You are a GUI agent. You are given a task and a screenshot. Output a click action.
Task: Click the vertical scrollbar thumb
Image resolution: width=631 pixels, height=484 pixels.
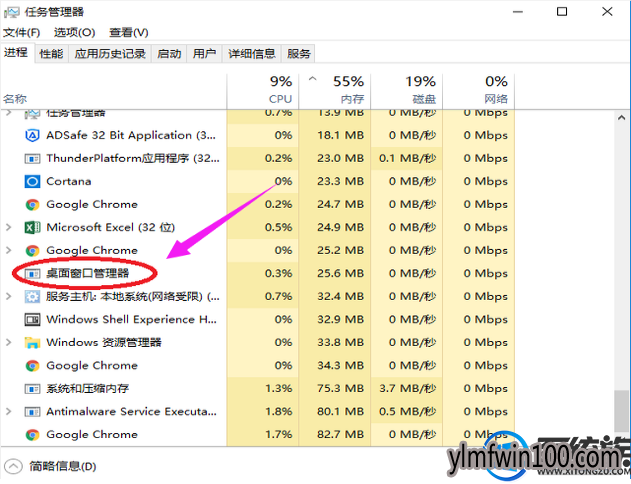coord(621,411)
